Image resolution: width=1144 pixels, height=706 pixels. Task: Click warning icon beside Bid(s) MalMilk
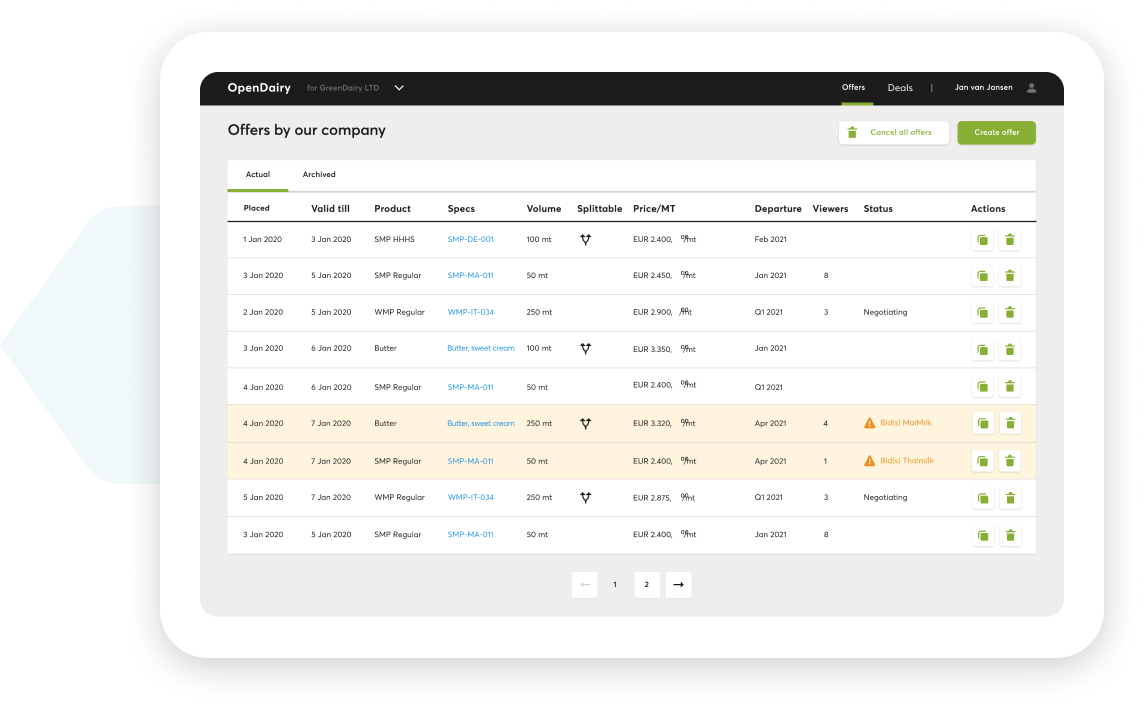[x=870, y=423]
